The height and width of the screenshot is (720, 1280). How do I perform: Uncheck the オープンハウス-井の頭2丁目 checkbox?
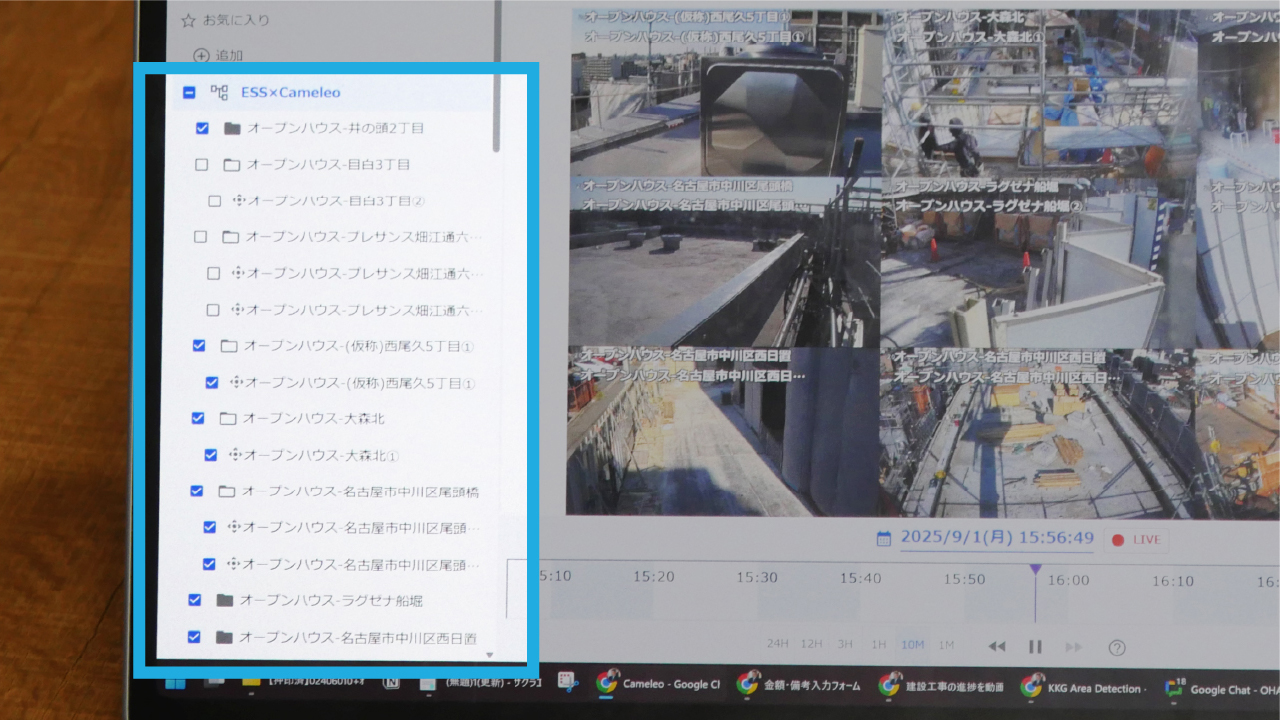(x=202, y=127)
